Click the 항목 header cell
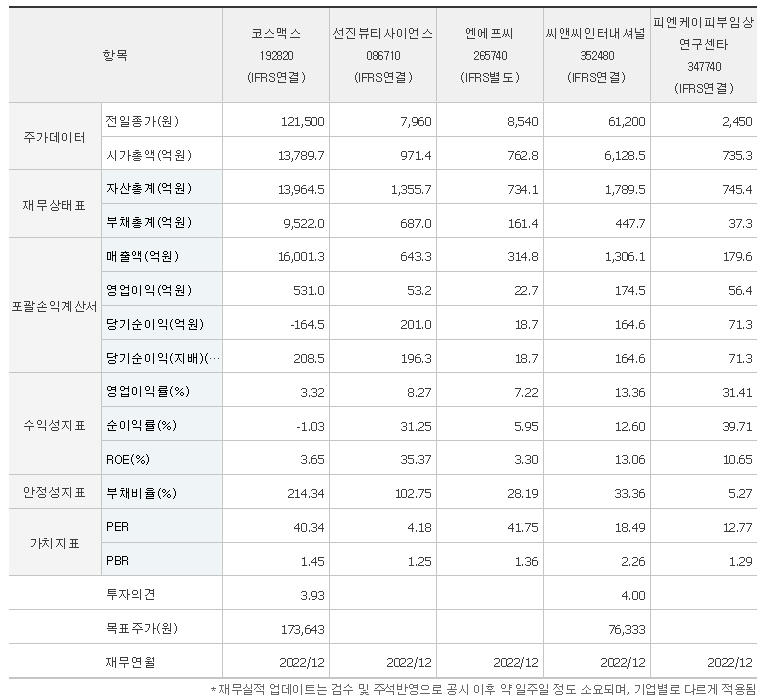This screenshot has height=695, width=769. click(116, 55)
